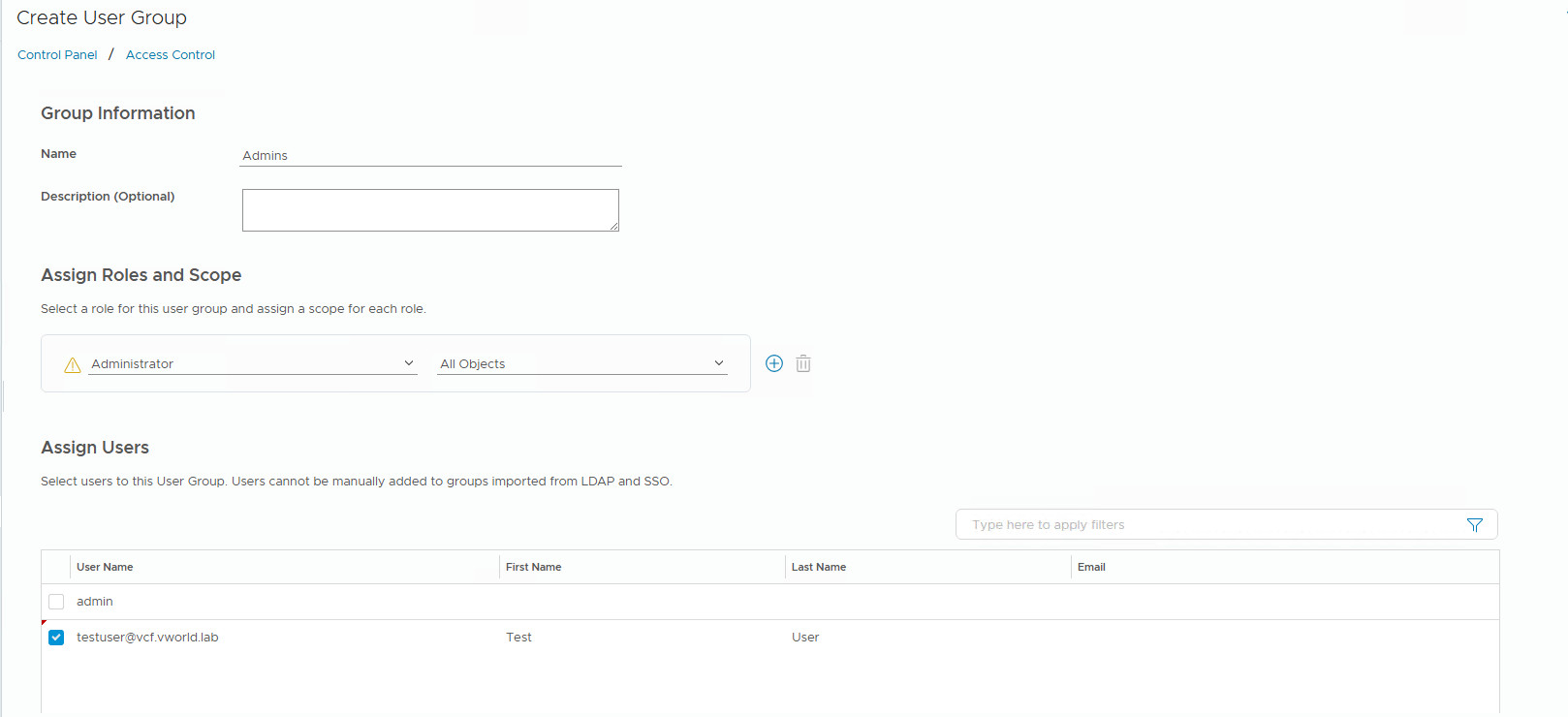This screenshot has width=1568, height=717.
Task: Expand the All Objects scope dropdown
Action: (581, 364)
